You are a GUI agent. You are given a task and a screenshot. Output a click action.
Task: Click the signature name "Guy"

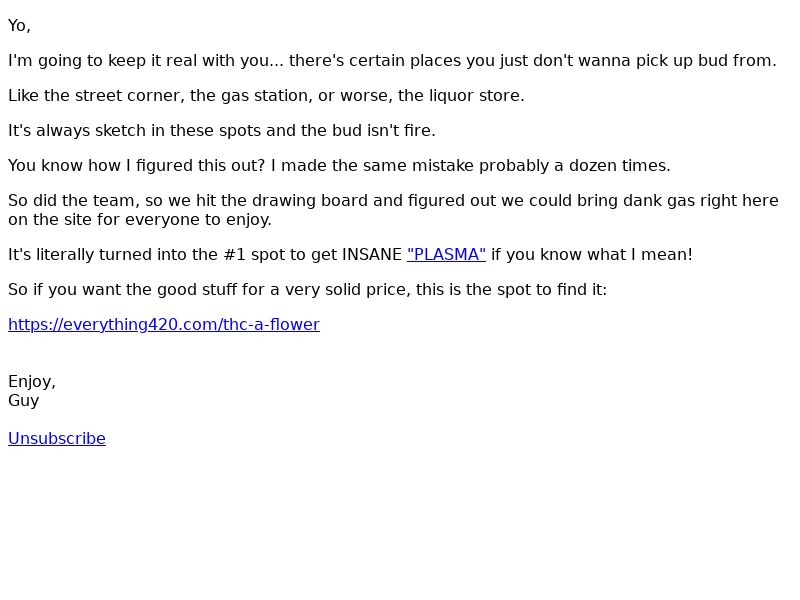point(23,401)
